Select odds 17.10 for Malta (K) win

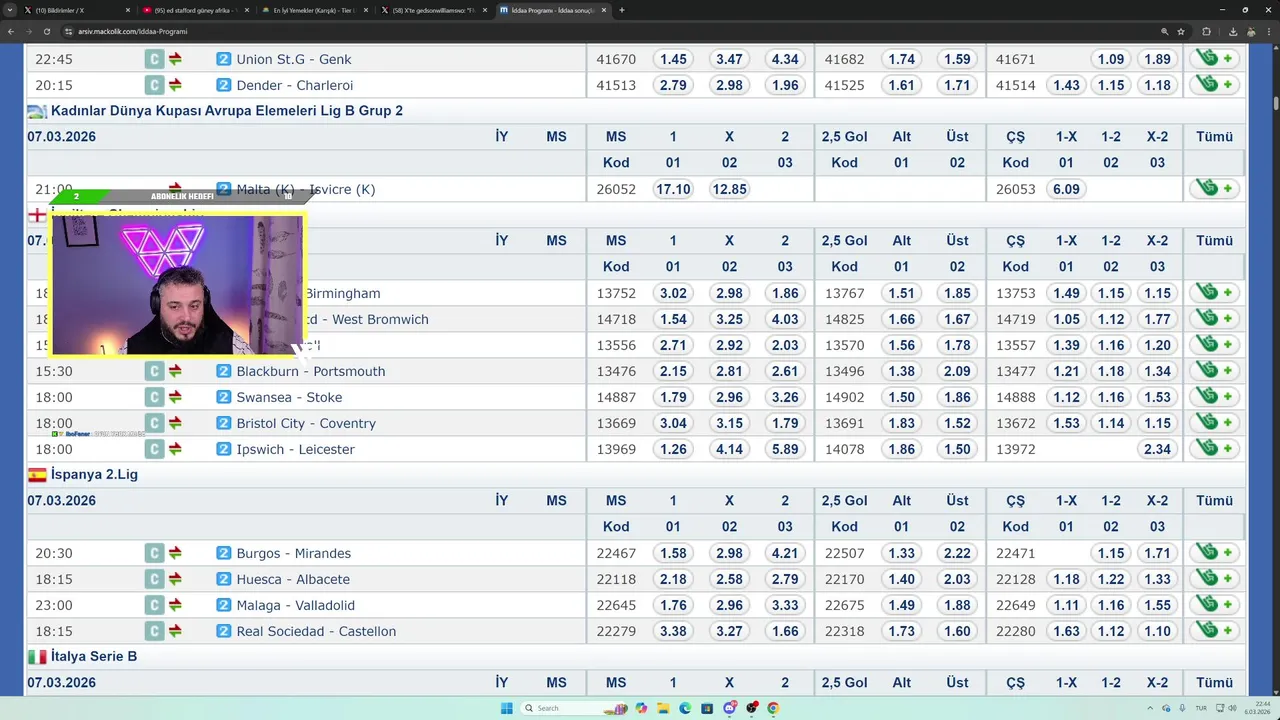(673, 189)
